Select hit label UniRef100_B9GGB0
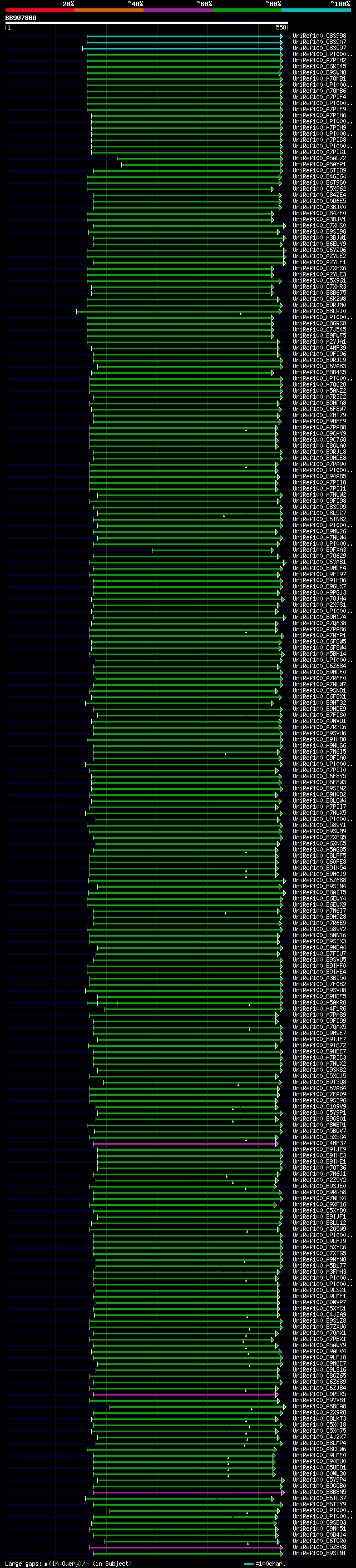356x1568 pixels. coord(319,1486)
